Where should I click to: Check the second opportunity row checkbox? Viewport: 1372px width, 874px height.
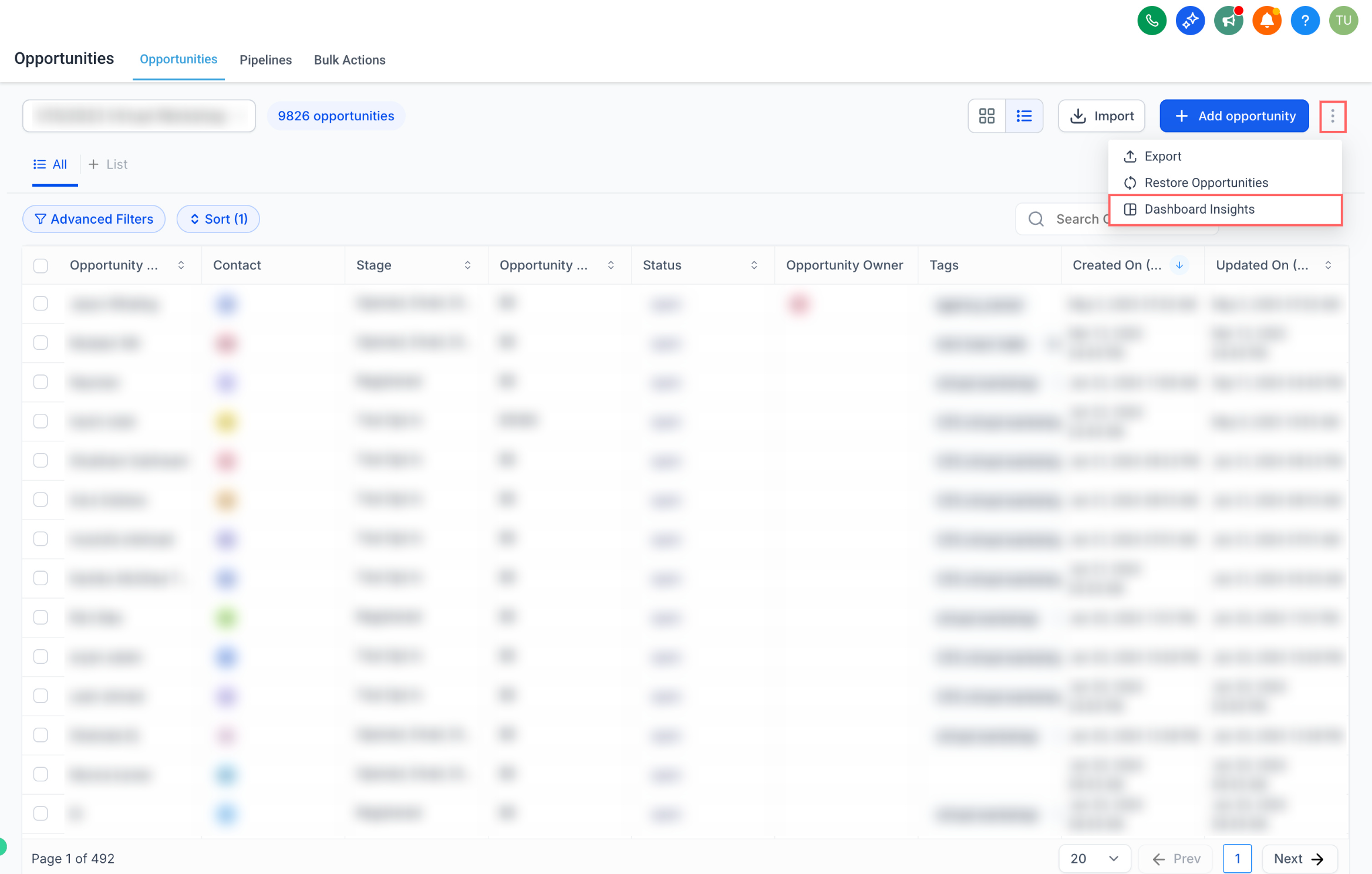tap(41, 343)
